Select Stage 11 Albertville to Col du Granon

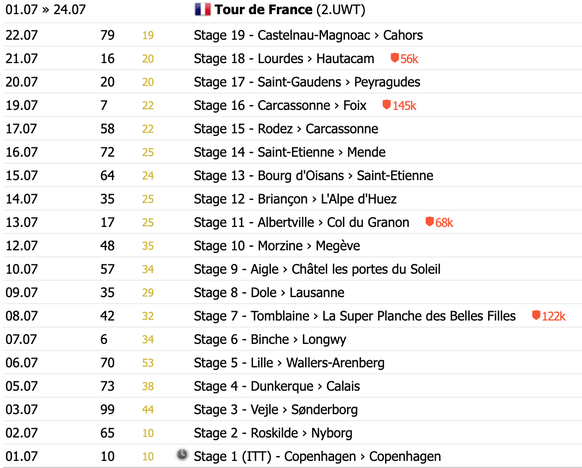tap(301, 222)
